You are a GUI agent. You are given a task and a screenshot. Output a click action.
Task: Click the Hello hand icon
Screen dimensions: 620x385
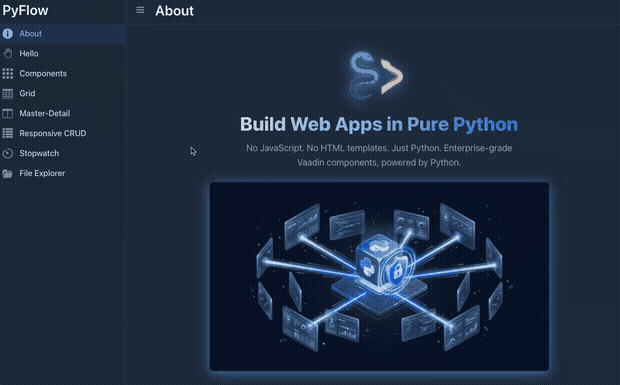pyautogui.click(x=8, y=53)
